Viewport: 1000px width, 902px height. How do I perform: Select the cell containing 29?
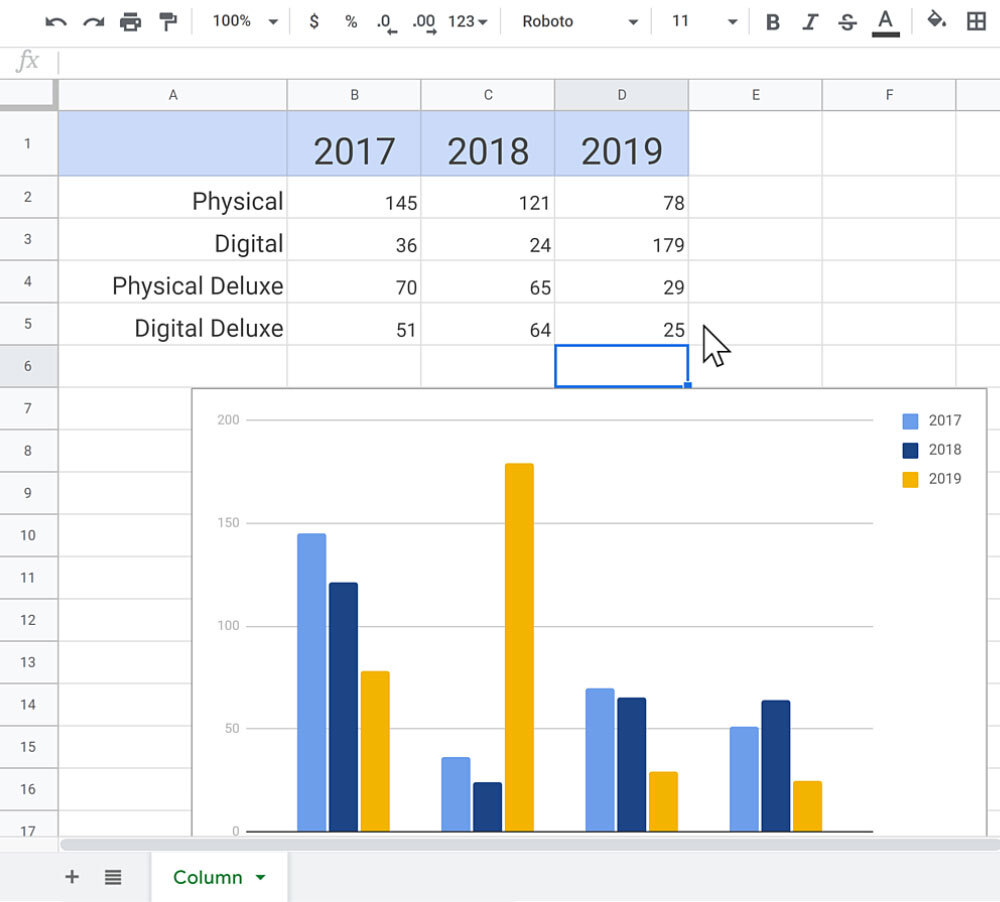click(x=622, y=282)
